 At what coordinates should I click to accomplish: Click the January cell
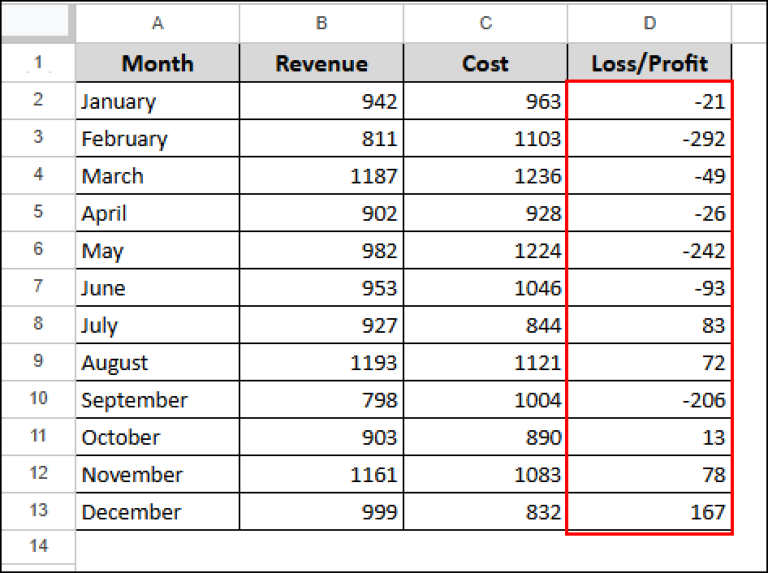point(158,101)
